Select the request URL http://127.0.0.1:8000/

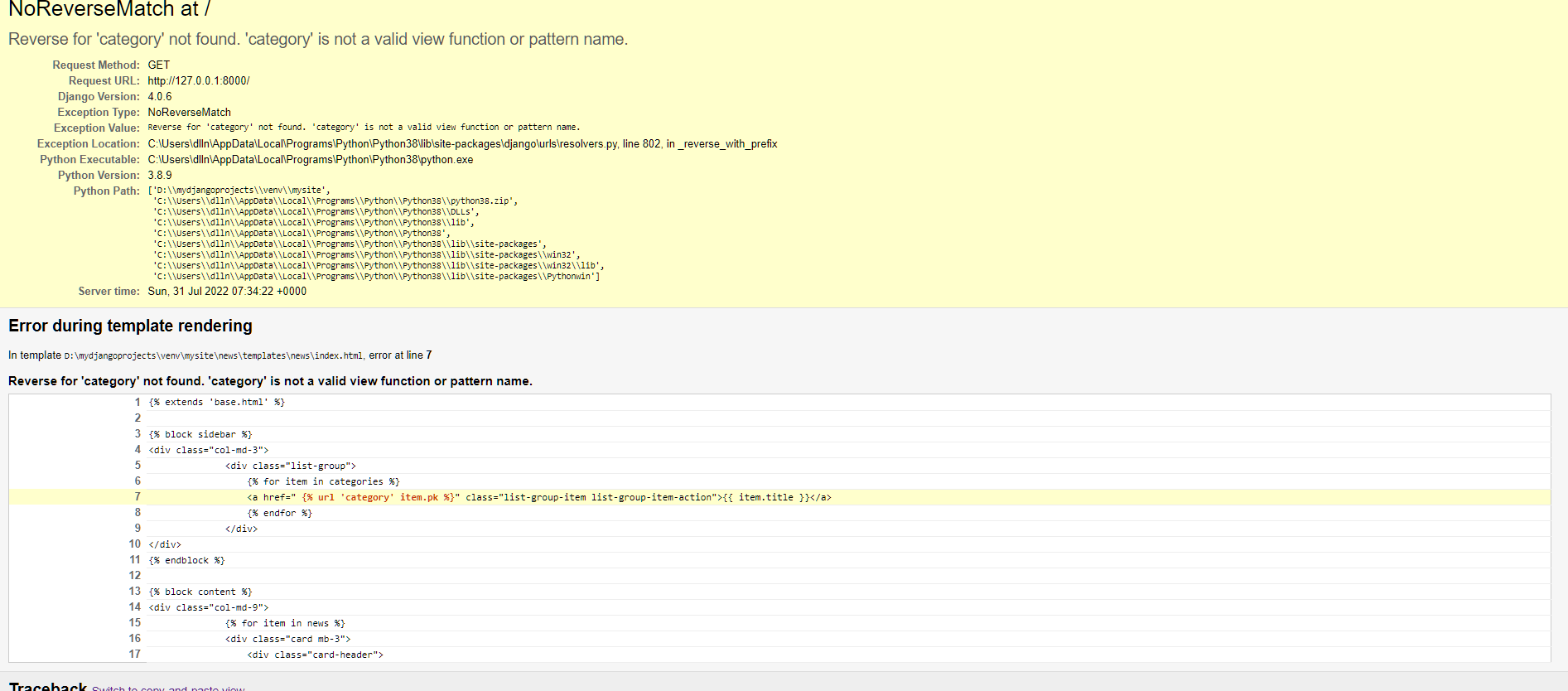coord(199,80)
